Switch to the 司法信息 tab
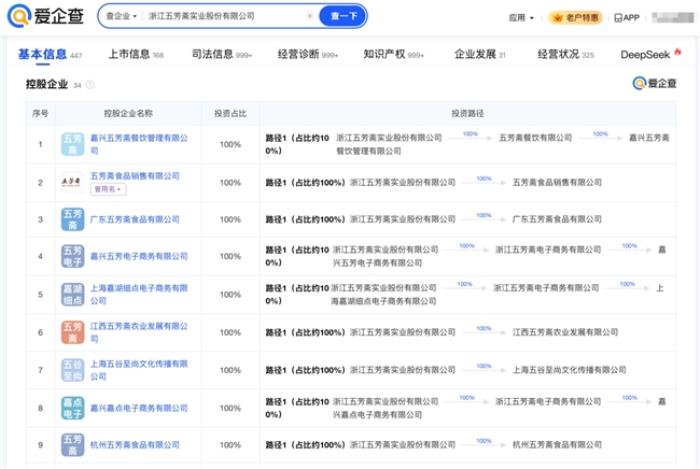Image resolution: width=700 pixels, height=469 pixels. [221, 54]
